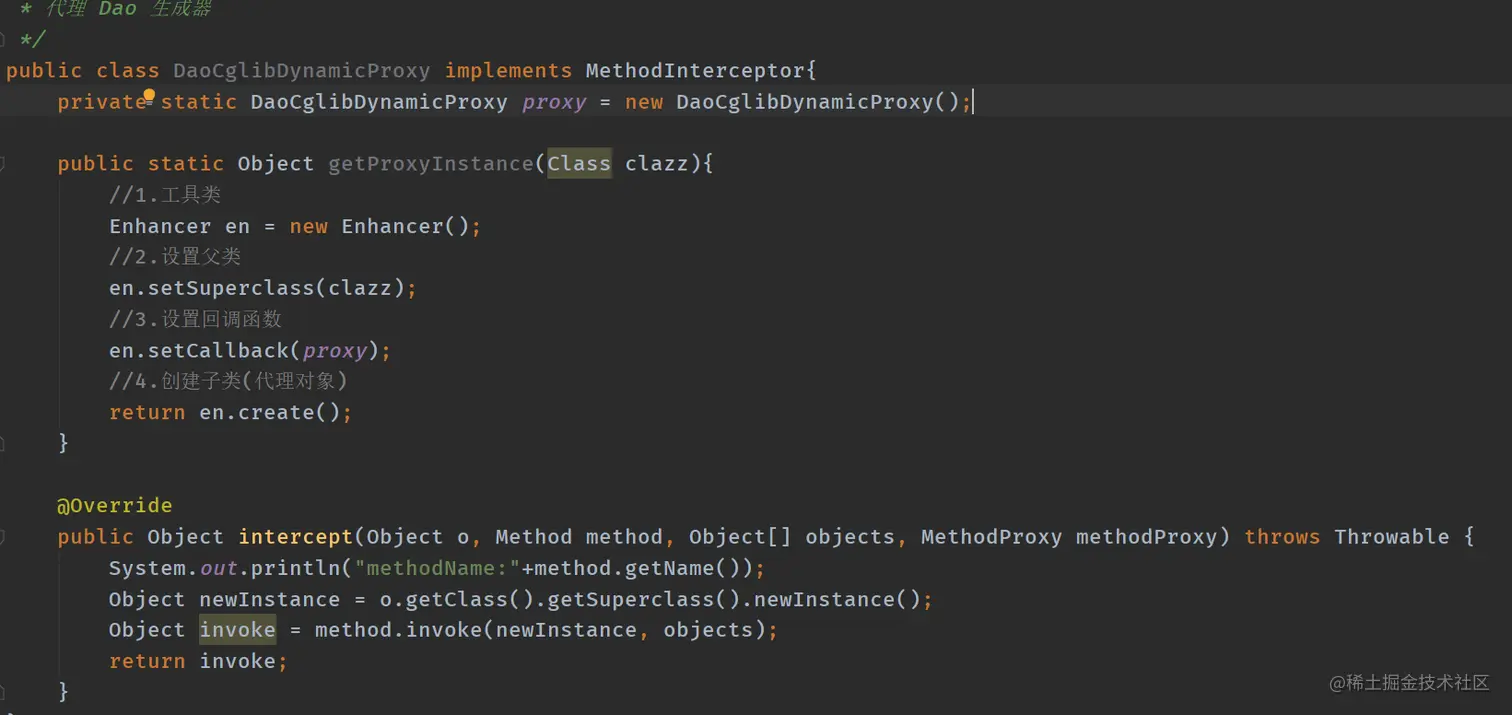1512x715 pixels.
Task: Click parameter 'o' in the intercept signature
Action: (x=463, y=537)
